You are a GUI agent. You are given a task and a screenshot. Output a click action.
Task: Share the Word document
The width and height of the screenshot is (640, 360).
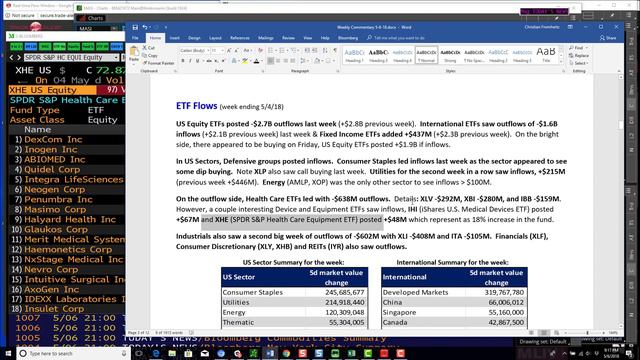[x=608, y=38]
